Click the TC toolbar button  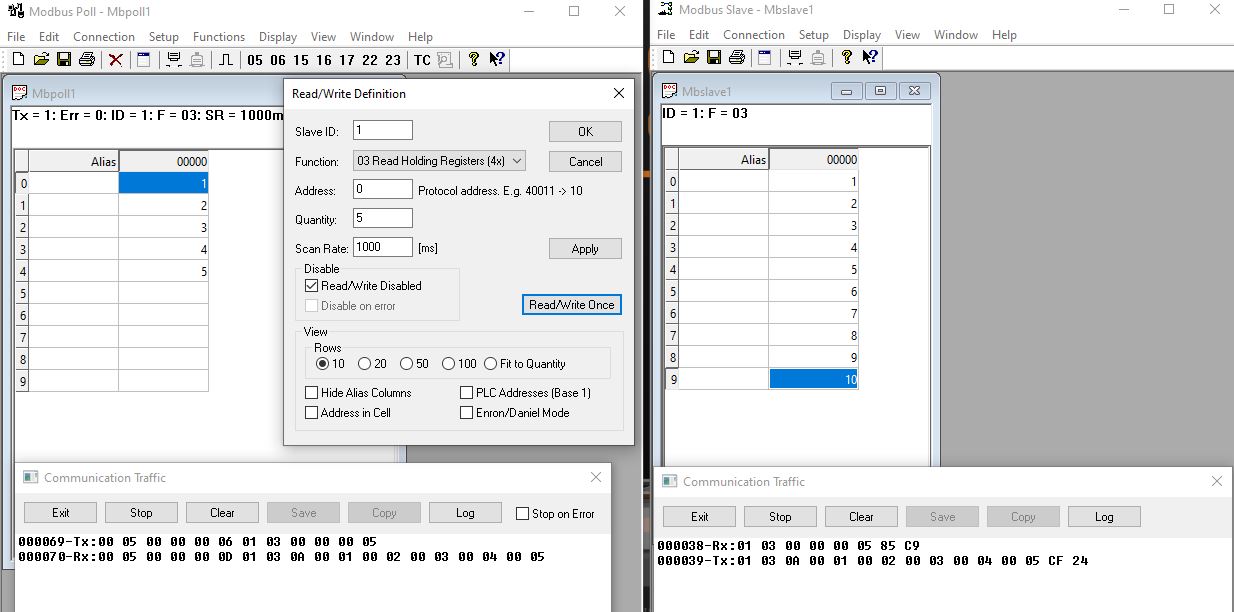click(x=422, y=60)
